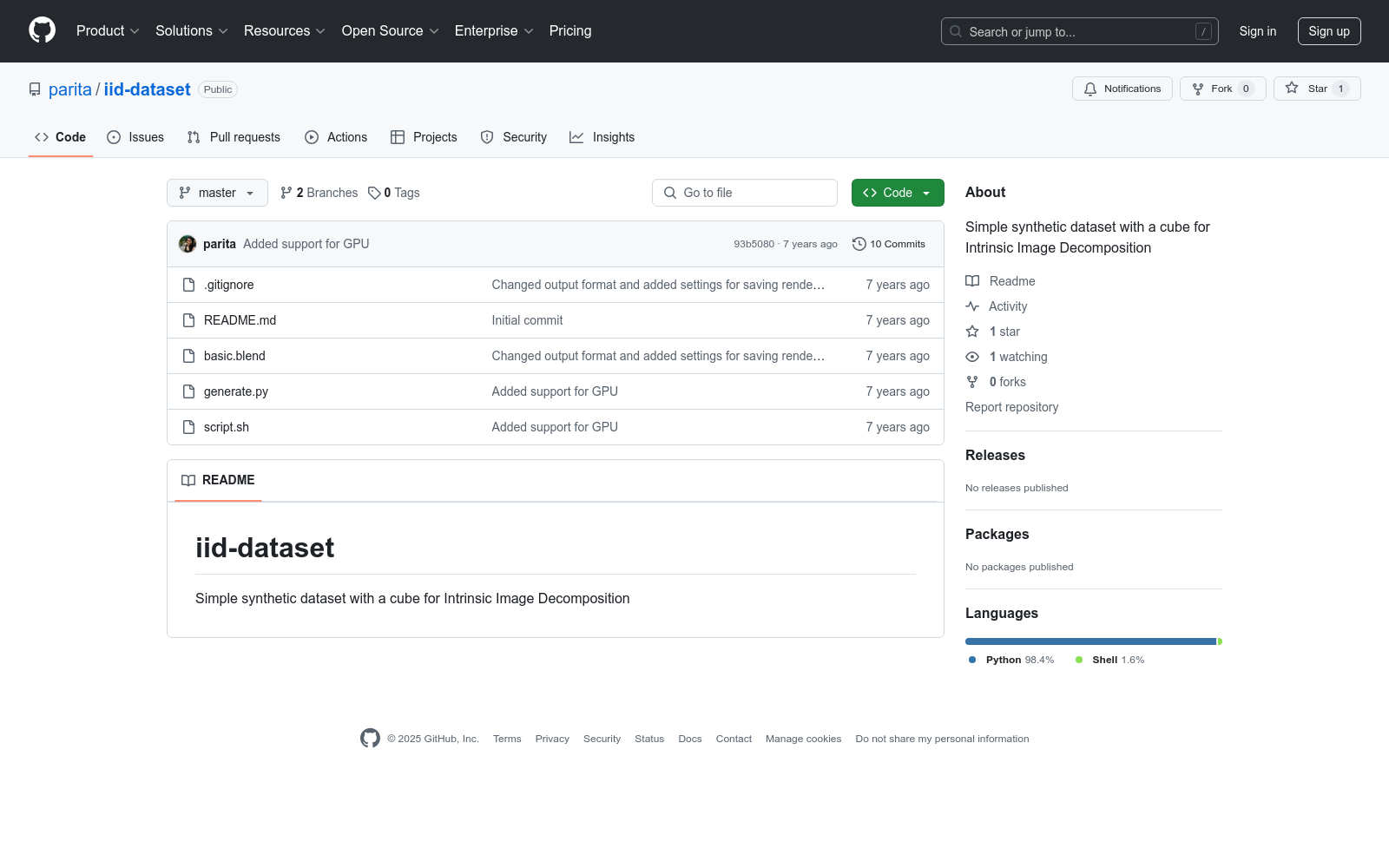
Task: Expand the Product menu
Action: (x=108, y=30)
